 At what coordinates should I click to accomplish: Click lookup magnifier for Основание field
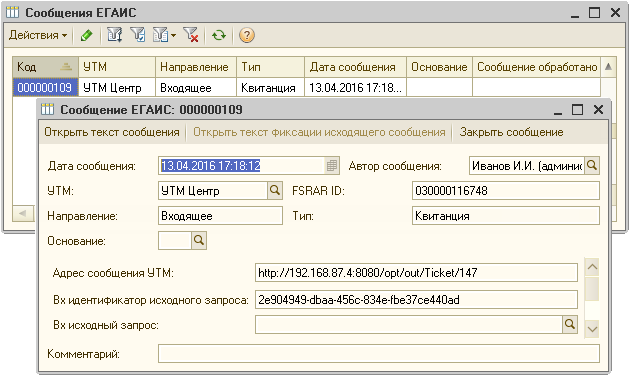(199, 241)
